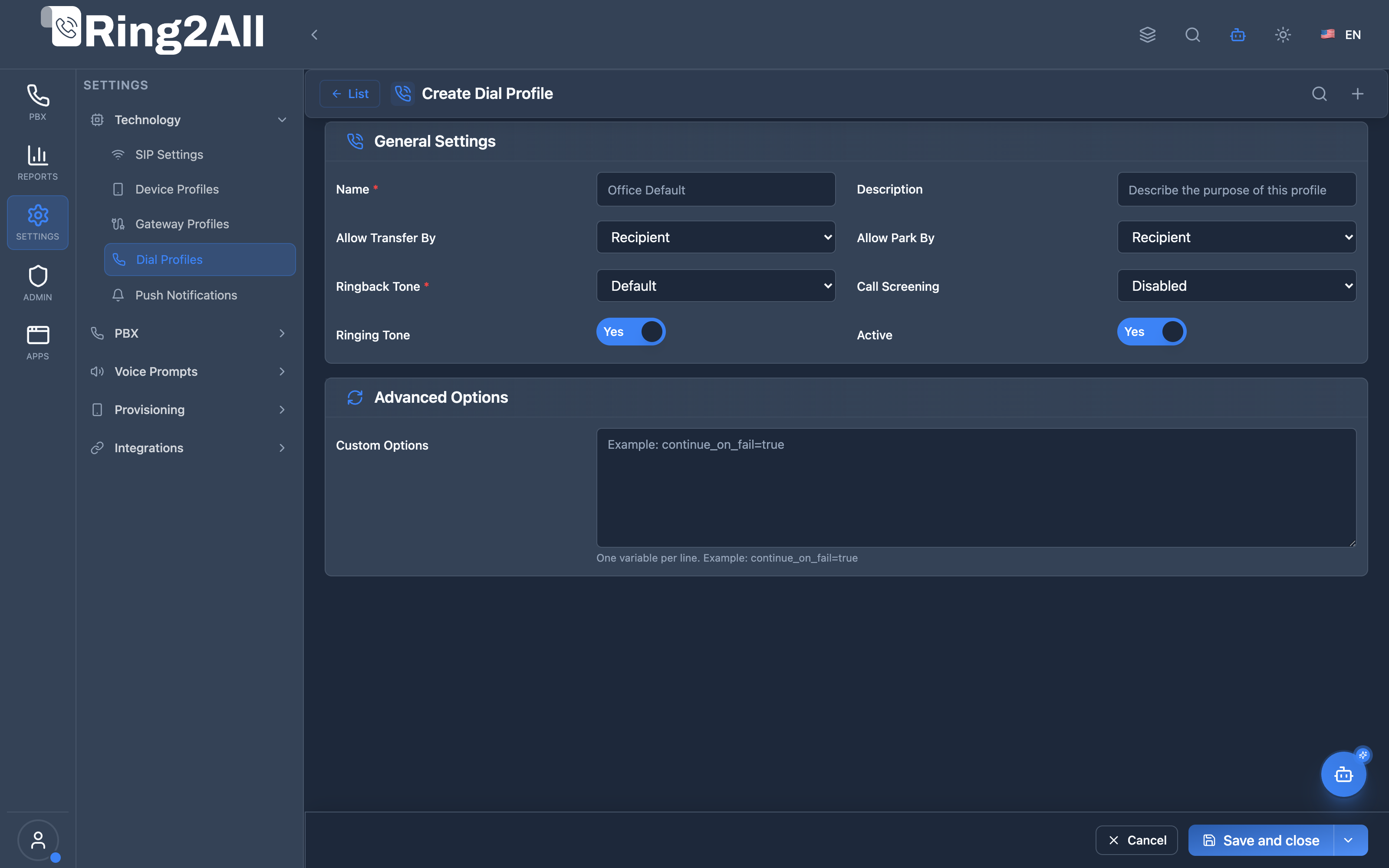The height and width of the screenshot is (868, 1389).
Task: Open the AI robot assistant in header
Action: tap(1238, 34)
